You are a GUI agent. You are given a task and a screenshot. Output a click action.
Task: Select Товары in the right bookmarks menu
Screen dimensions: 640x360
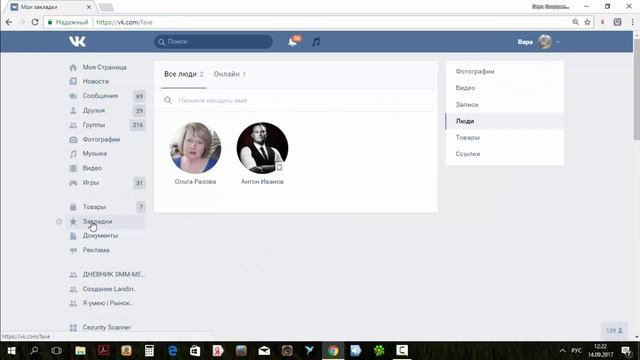[x=504, y=138]
